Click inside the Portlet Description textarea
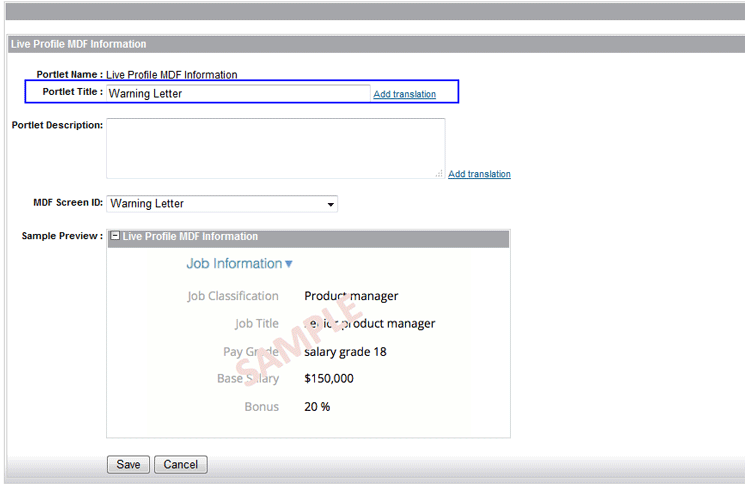Image resolution: width=745 pixels, height=486 pixels. point(275,148)
